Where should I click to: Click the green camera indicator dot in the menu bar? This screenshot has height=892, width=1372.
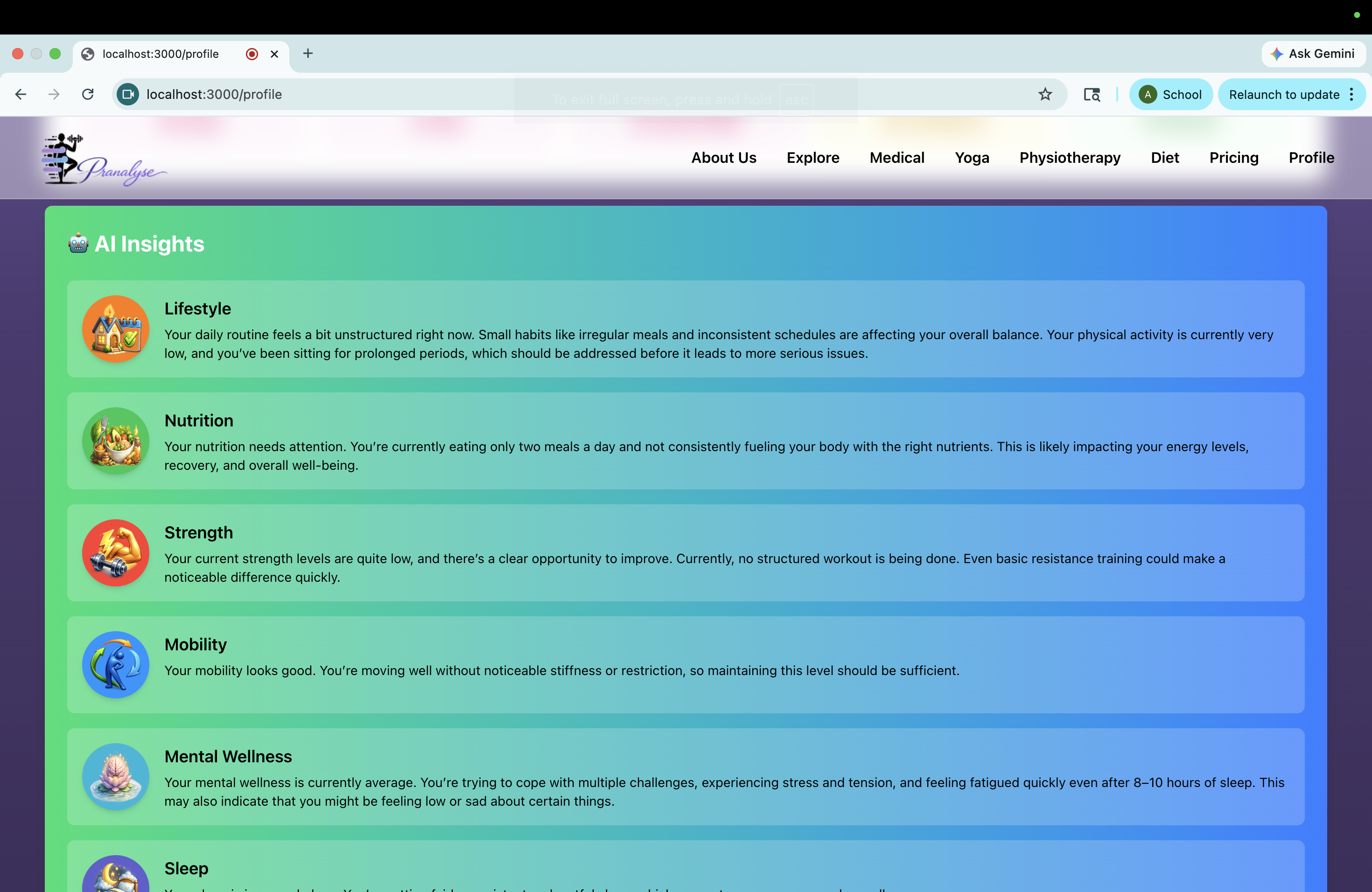click(x=1357, y=15)
